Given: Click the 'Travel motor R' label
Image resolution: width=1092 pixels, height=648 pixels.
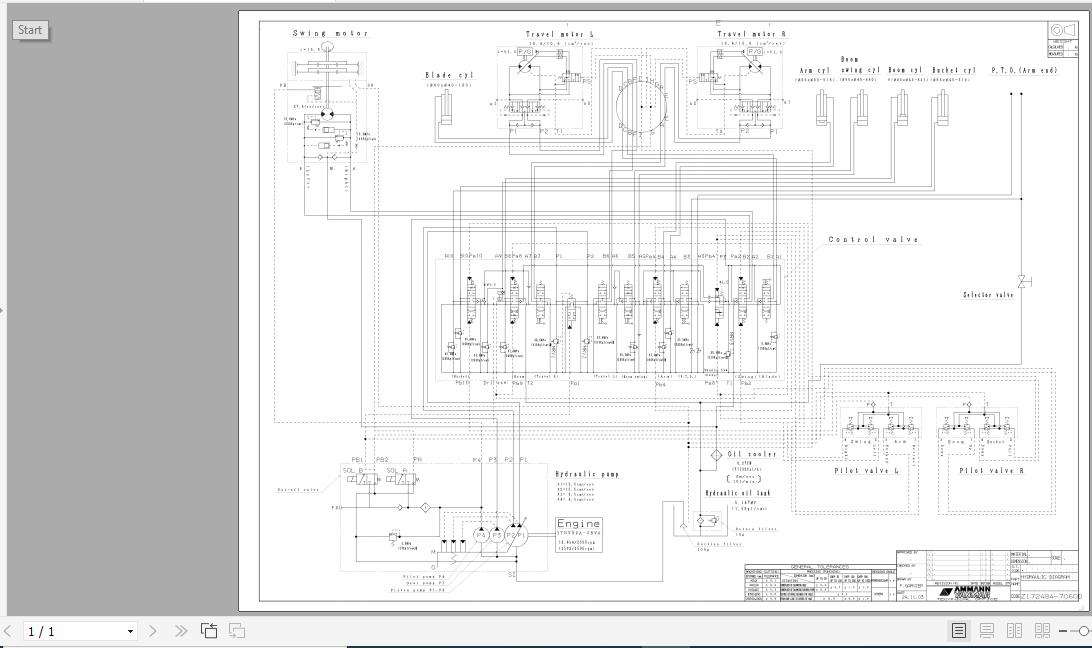Looking at the screenshot, I should coord(752,34).
